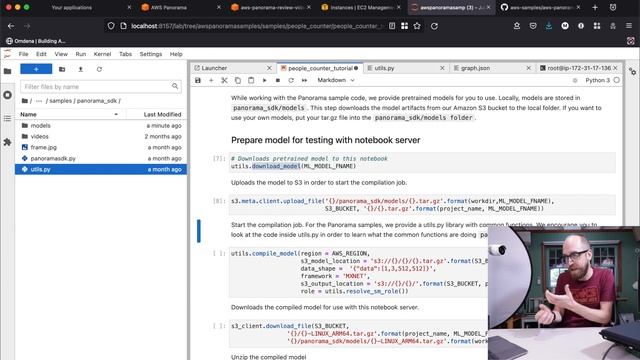Sort files by Name column header
The image size is (640, 360).
click(x=70, y=114)
